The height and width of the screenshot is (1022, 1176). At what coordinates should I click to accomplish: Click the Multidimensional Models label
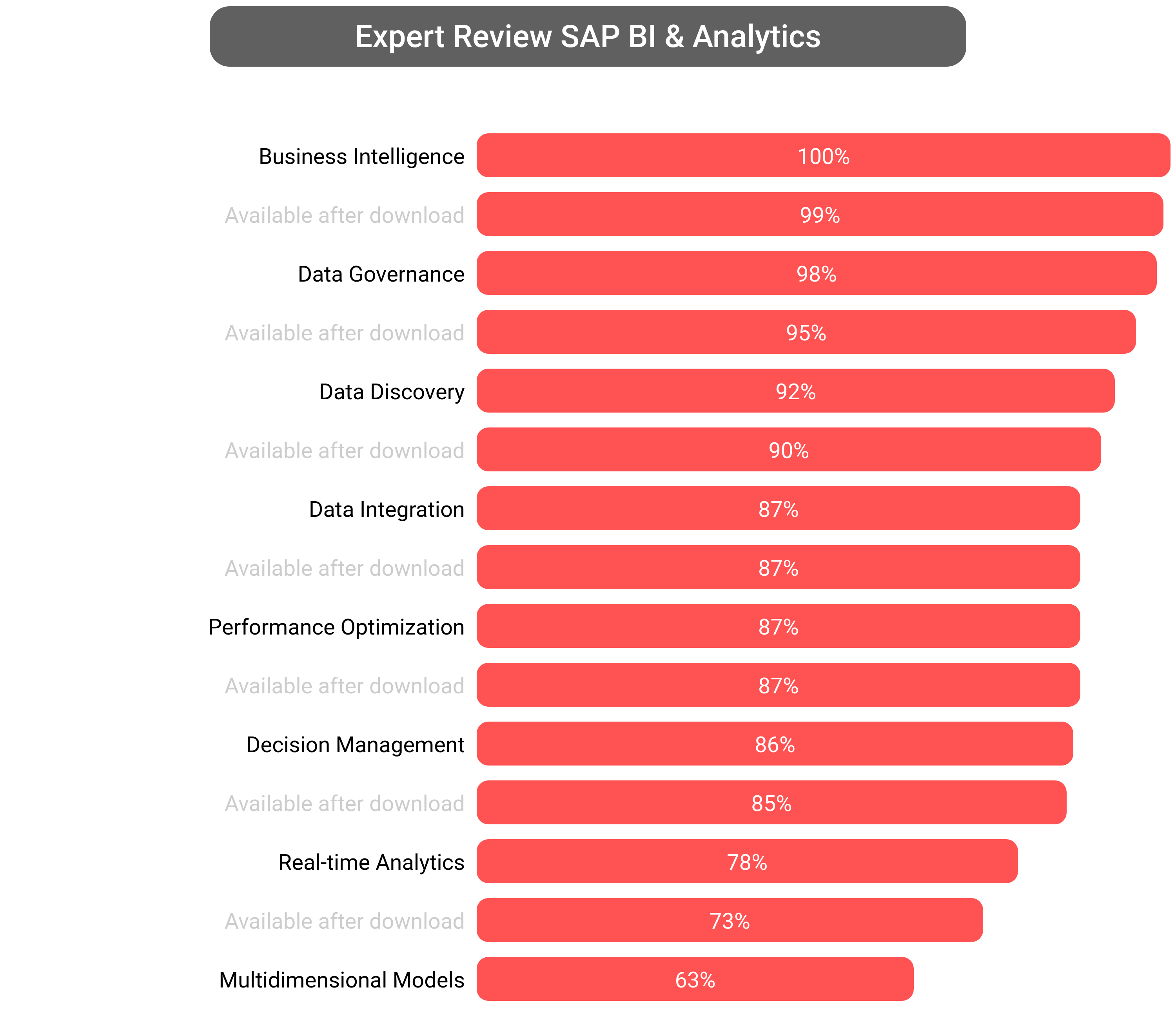tap(341, 979)
